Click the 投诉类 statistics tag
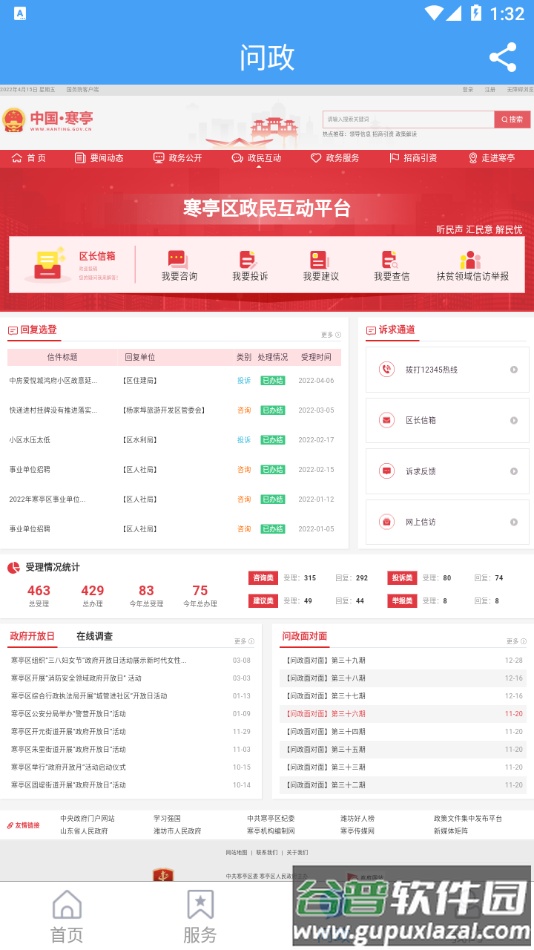Image resolution: width=534 pixels, height=950 pixels. [x=402, y=578]
